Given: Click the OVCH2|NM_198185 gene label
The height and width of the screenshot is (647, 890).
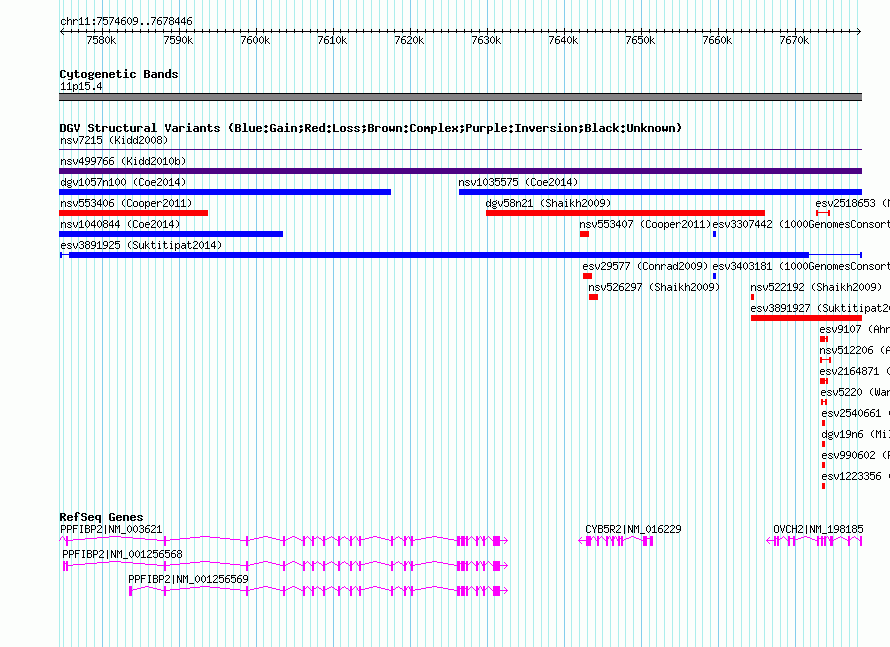Looking at the screenshot, I should click(x=818, y=529).
